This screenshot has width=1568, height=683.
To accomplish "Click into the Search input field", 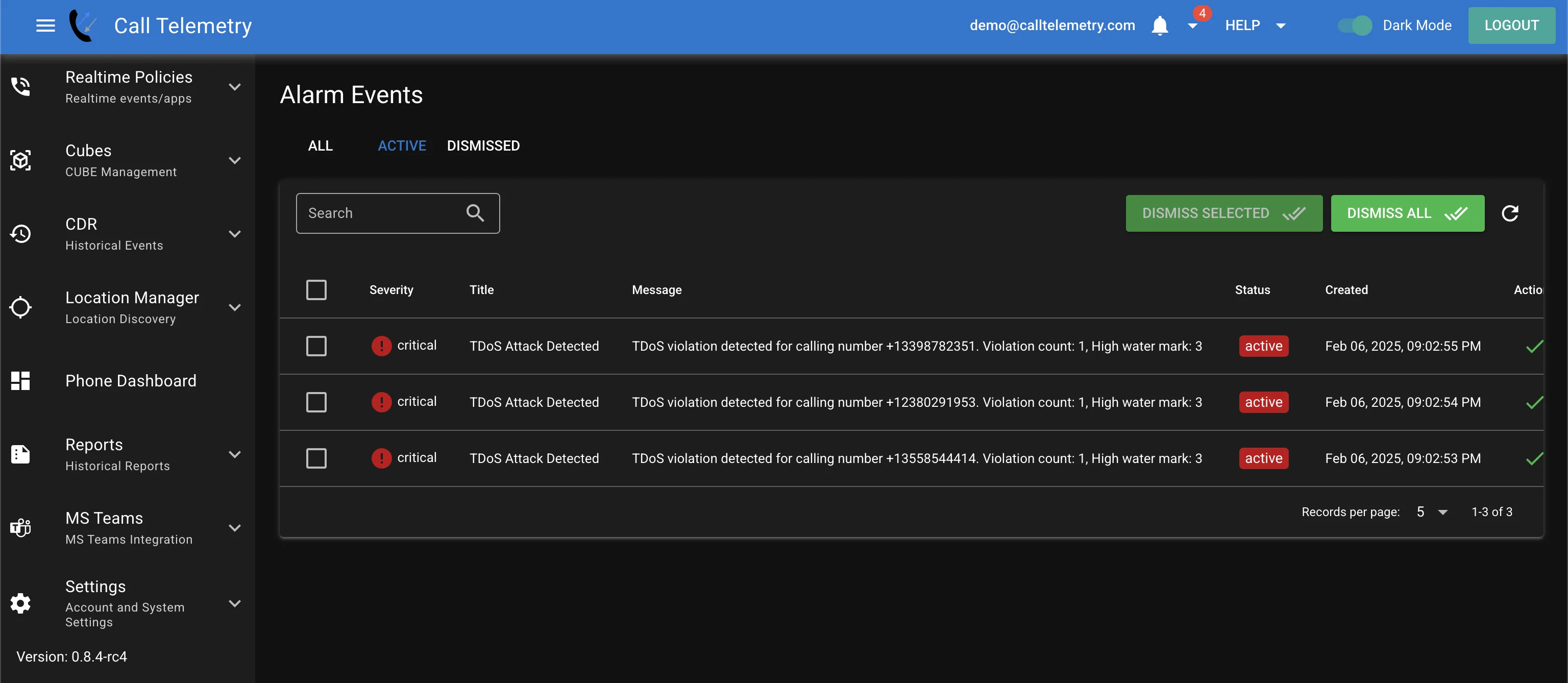I will [381, 213].
